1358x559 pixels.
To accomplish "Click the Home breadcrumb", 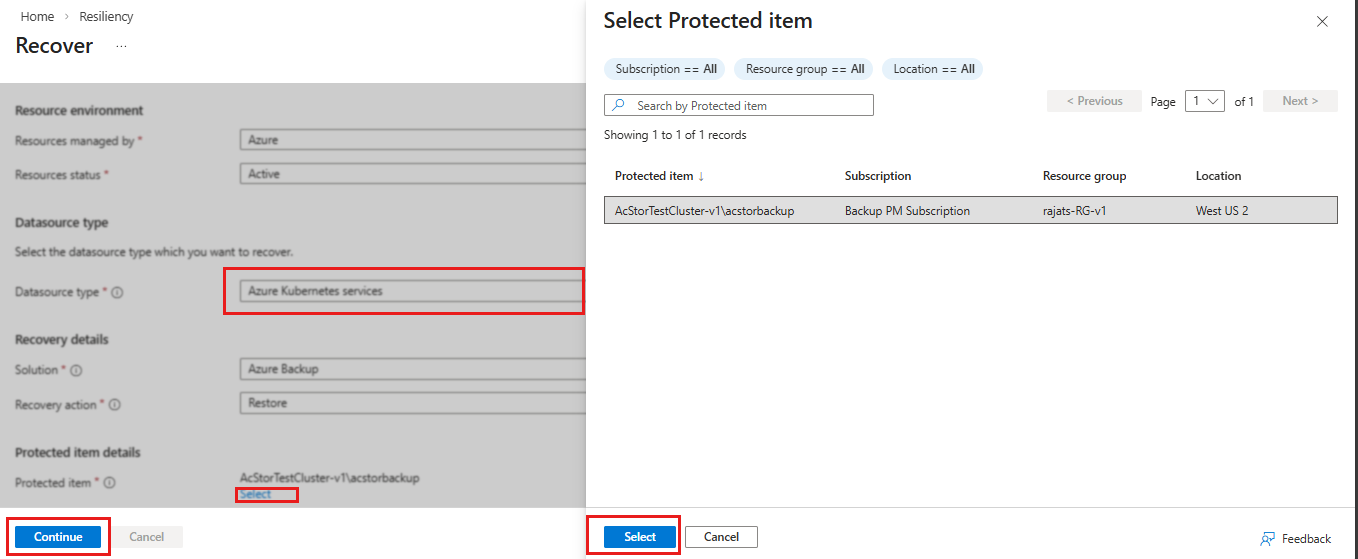I will [37, 17].
